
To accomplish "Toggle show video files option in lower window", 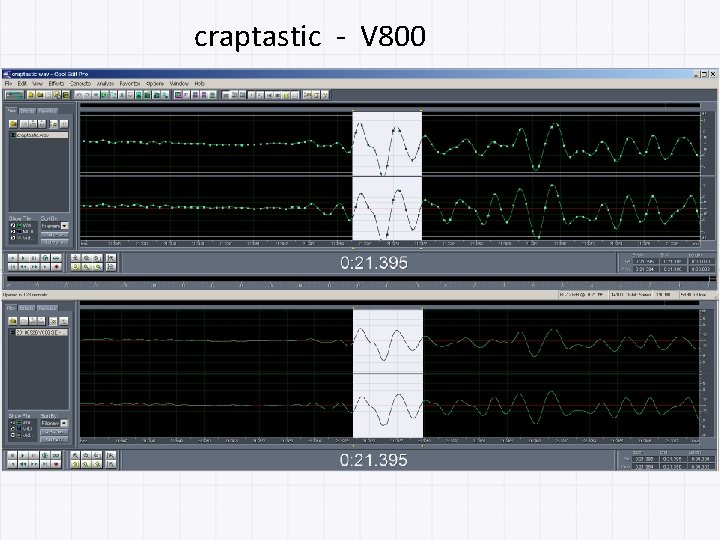I will 12,435.
